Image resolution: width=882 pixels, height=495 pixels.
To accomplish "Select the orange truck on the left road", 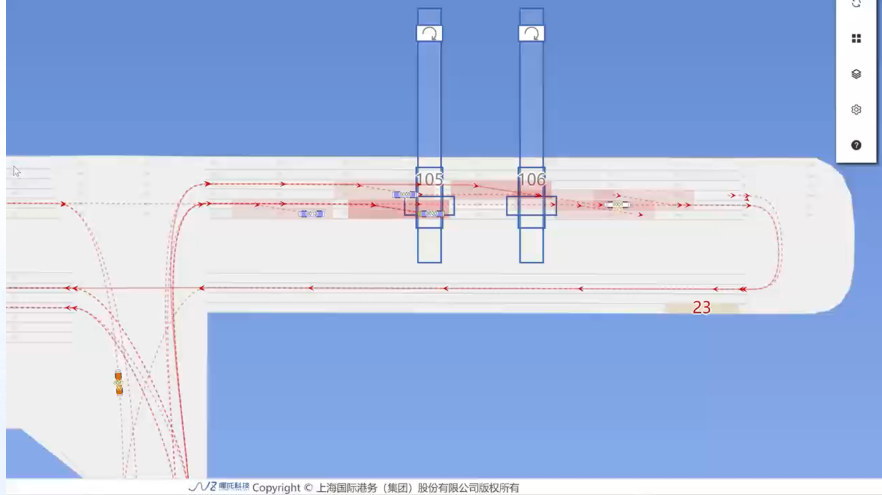I will click(x=118, y=382).
